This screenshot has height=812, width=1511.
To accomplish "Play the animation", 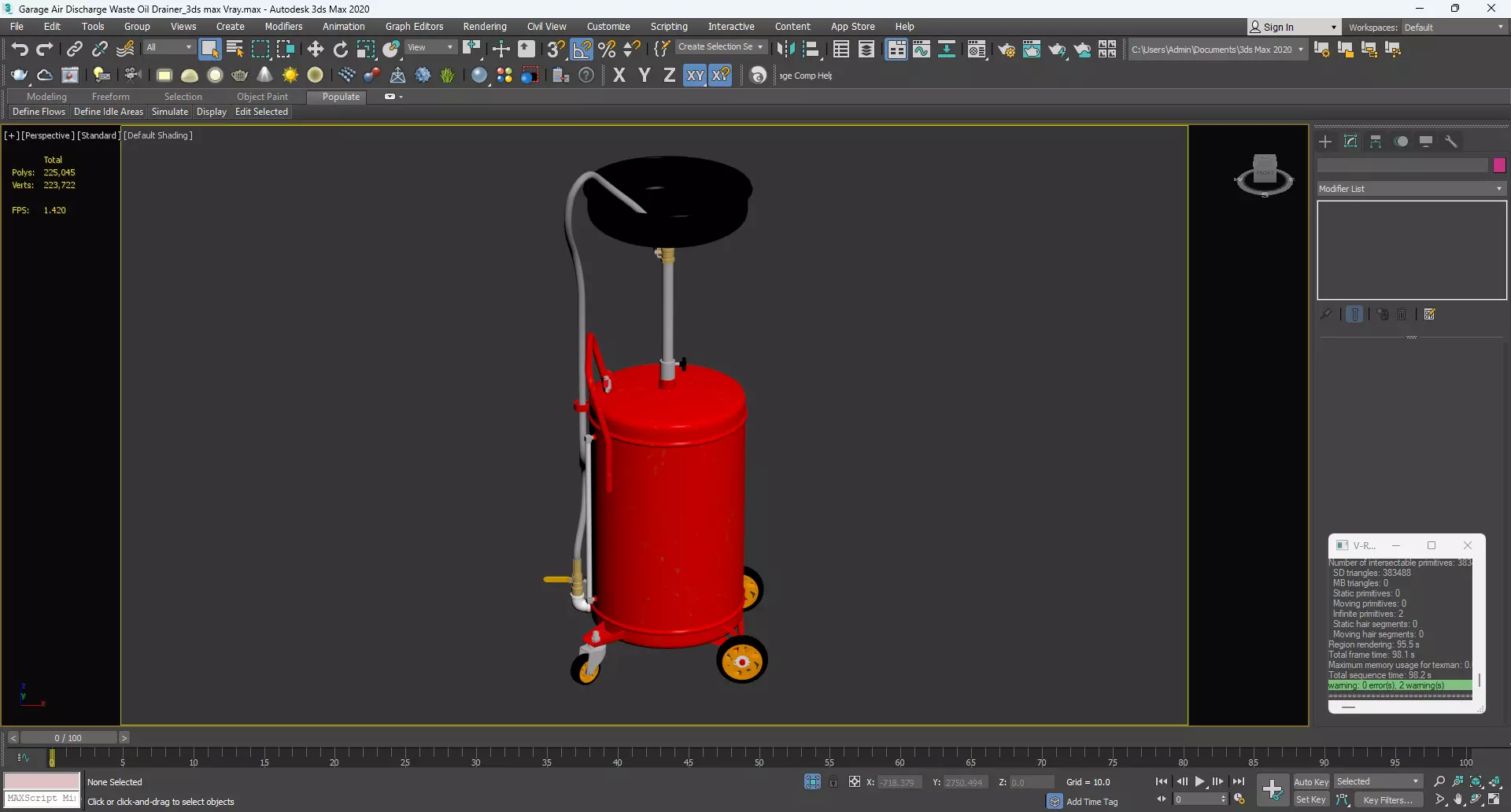I will [x=1199, y=781].
